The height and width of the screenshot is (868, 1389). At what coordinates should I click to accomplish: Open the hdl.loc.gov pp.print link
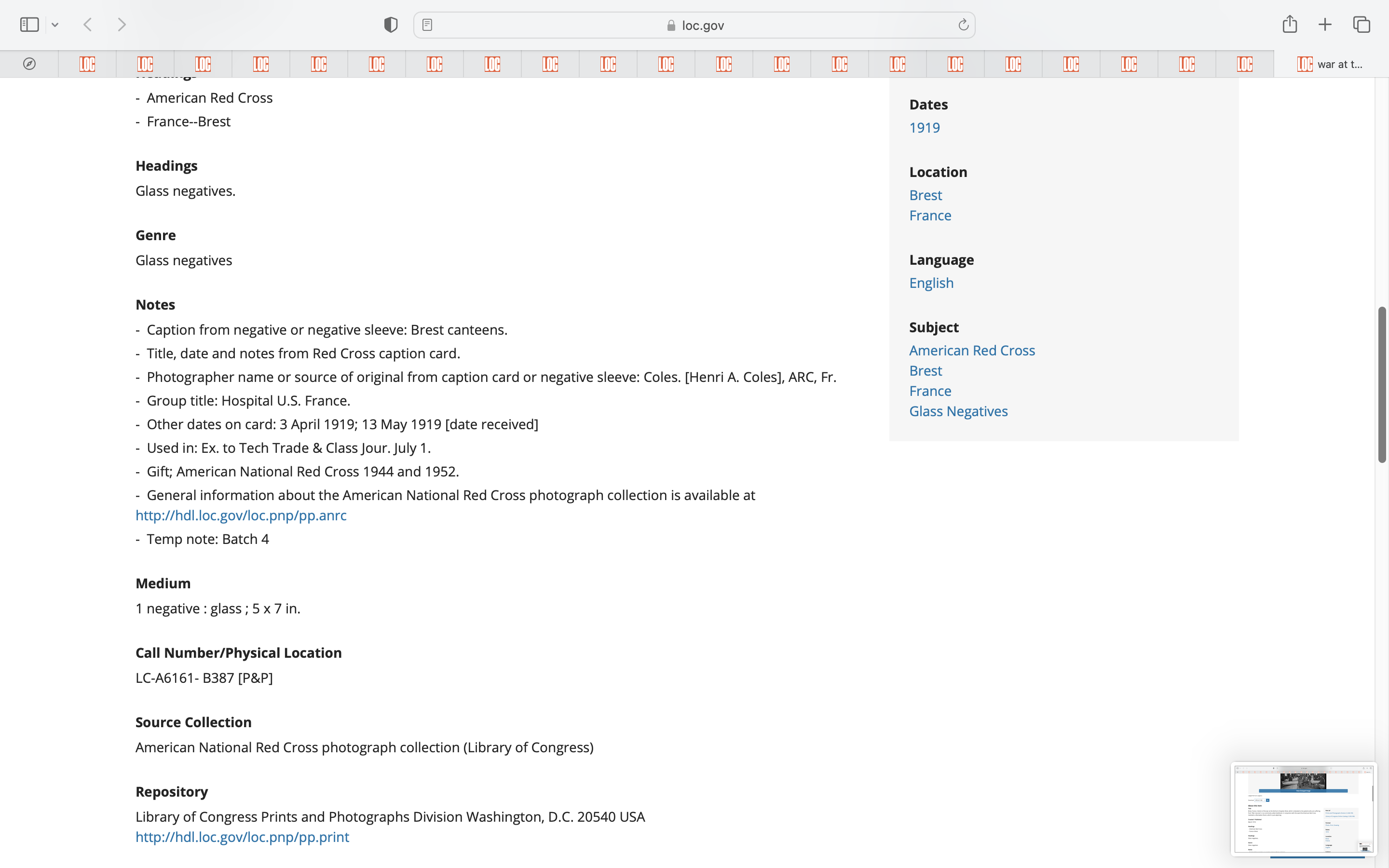242,837
